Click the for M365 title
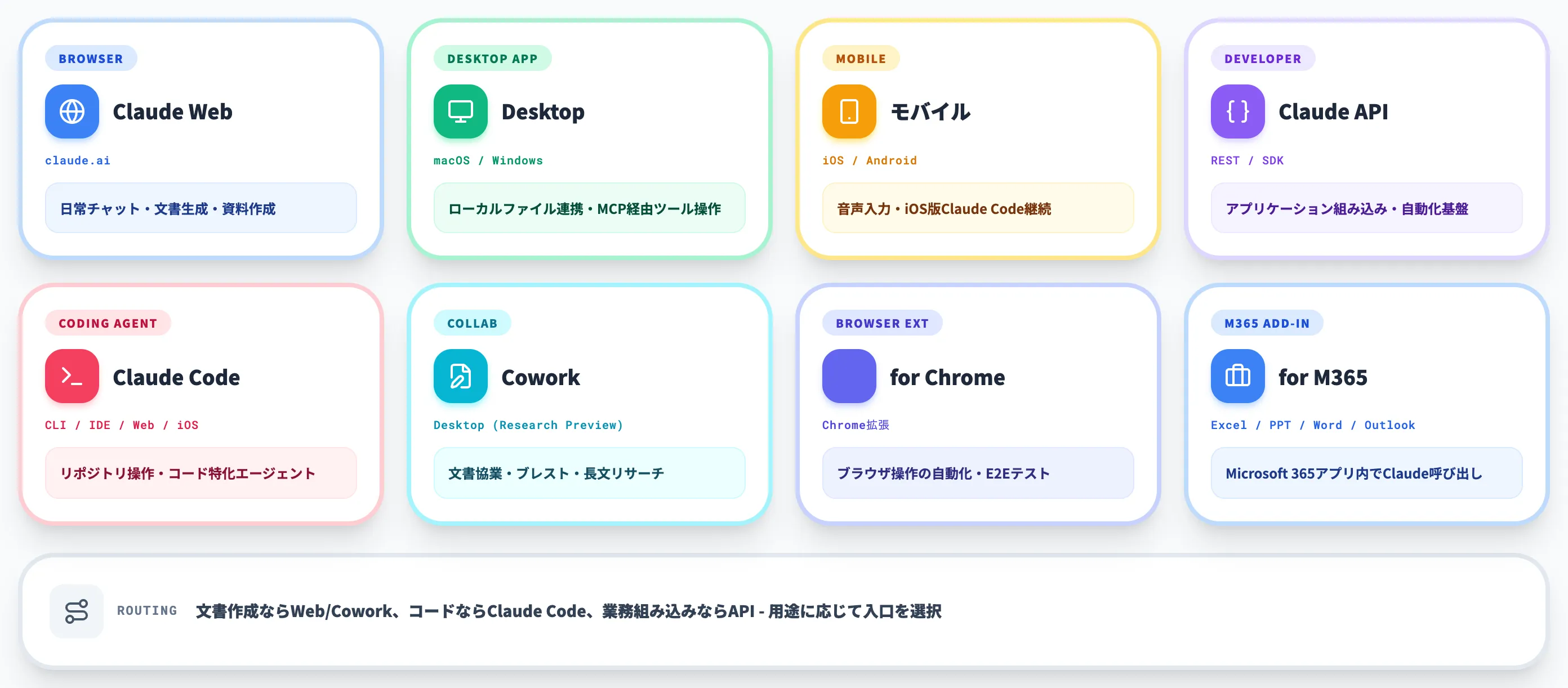The height and width of the screenshot is (688, 1568). 1322,377
